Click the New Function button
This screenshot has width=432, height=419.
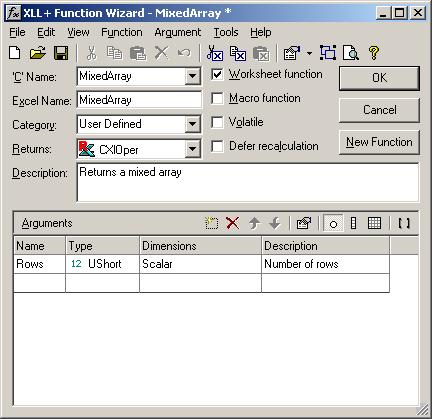(379, 142)
